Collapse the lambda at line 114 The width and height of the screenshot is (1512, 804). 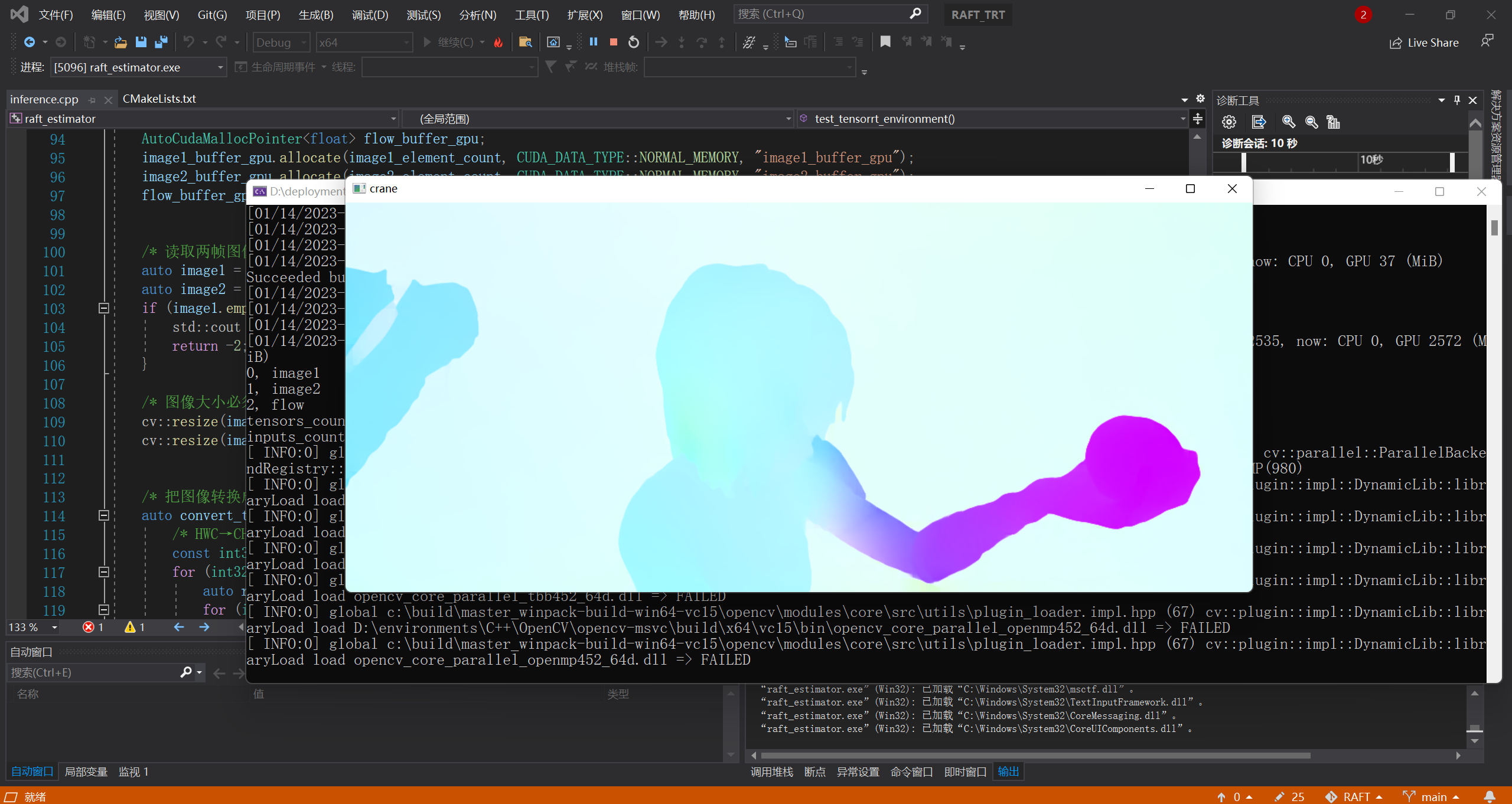pyautogui.click(x=104, y=515)
